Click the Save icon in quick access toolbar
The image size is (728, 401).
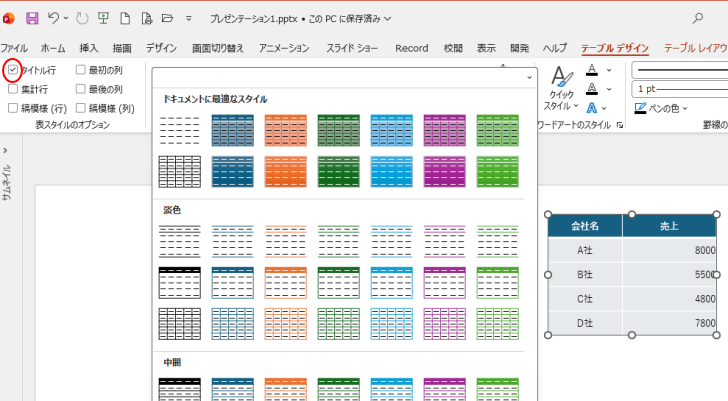pos(32,19)
